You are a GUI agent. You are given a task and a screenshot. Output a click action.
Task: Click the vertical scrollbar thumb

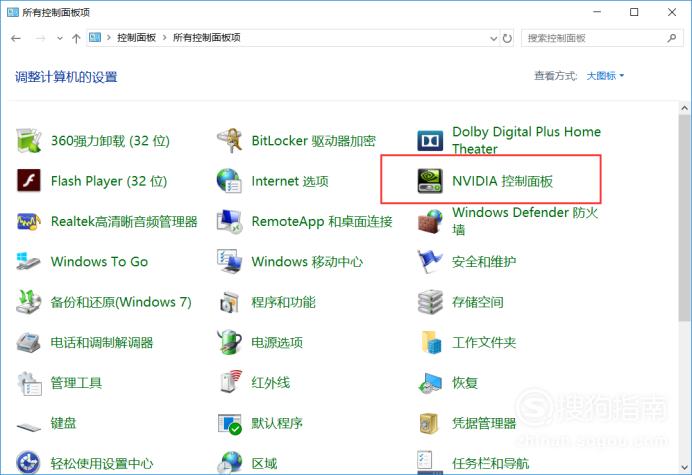pyautogui.click(x=684, y=218)
